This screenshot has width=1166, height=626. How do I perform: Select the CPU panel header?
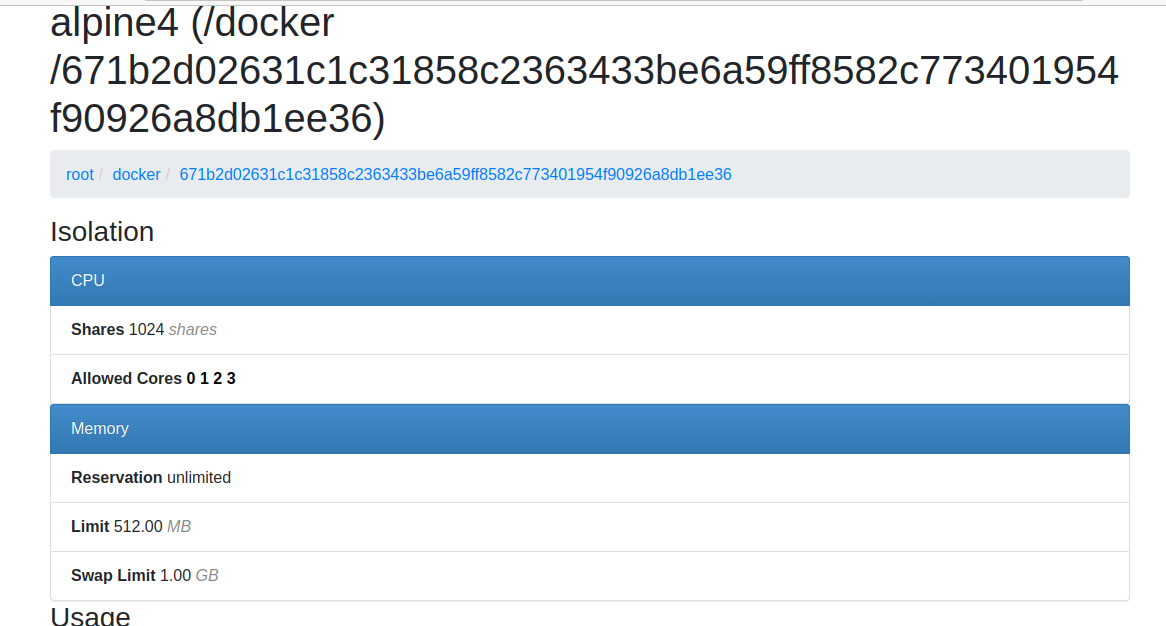coord(90,280)
